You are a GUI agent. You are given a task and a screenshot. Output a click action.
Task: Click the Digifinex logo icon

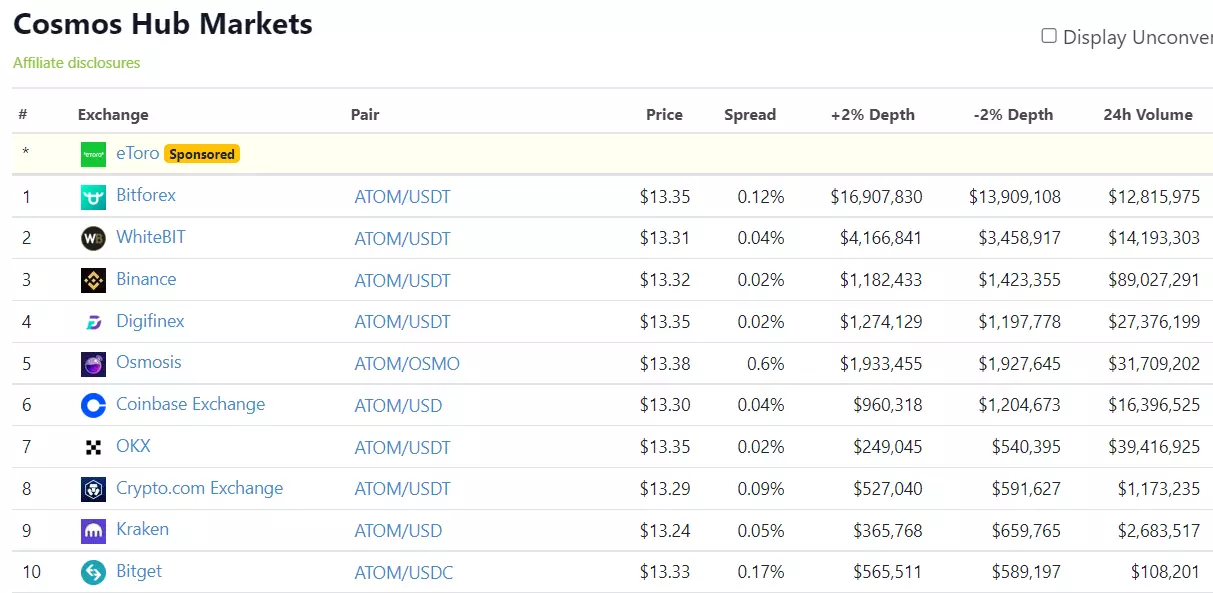(x=93, y=322)
